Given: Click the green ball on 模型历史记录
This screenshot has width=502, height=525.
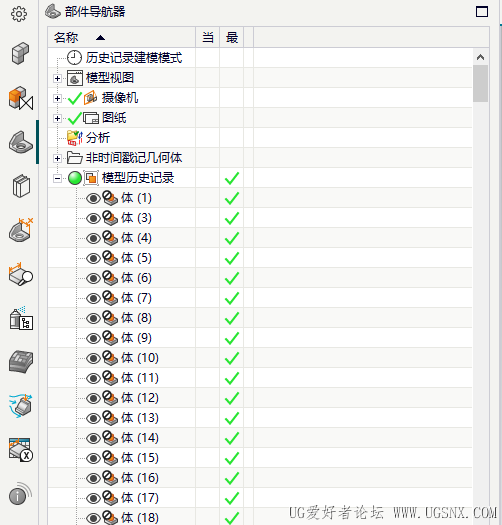Looking at the screenshot, I should point(75,178).
